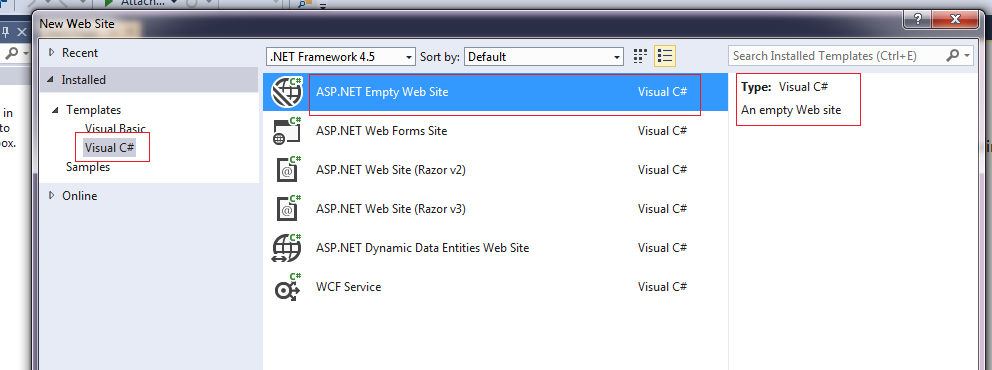992x370 pixels.
Task: Choose ASP.NET Web Site (Razor v2)
Action: pos(391,170)
